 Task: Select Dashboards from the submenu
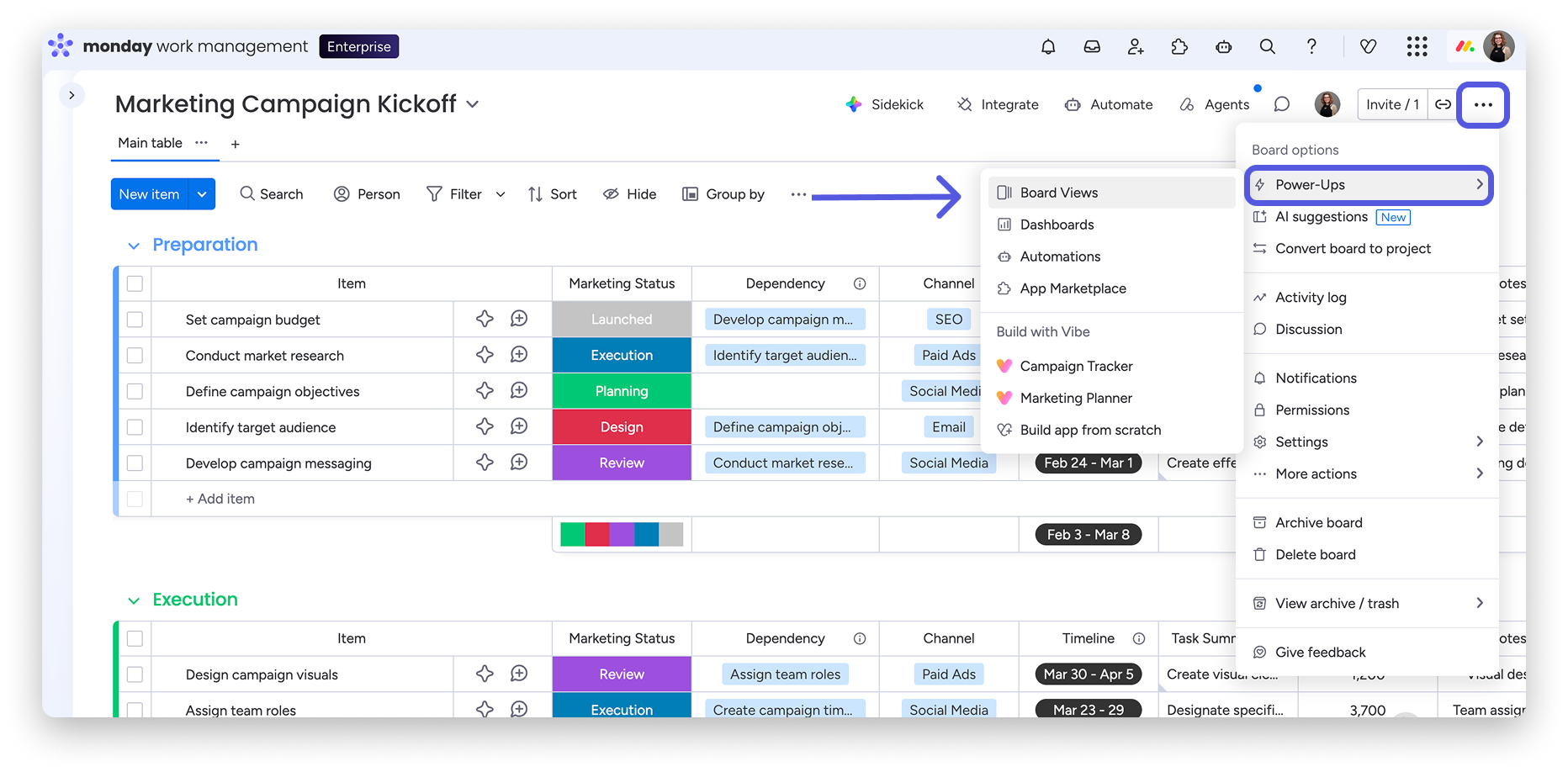tap(1112, 225)
